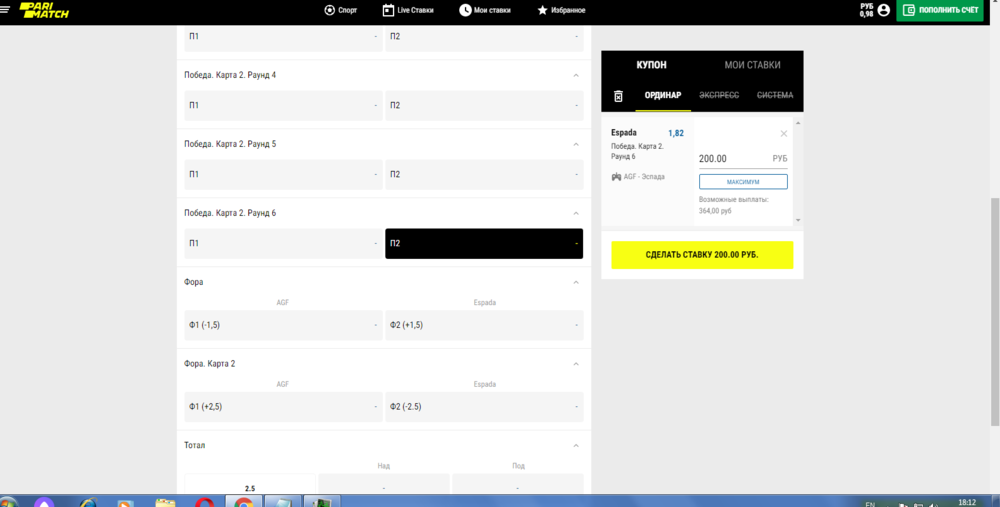Open the file folder taskbar icon
This screenshot has width=1000, height=507.
165,503
